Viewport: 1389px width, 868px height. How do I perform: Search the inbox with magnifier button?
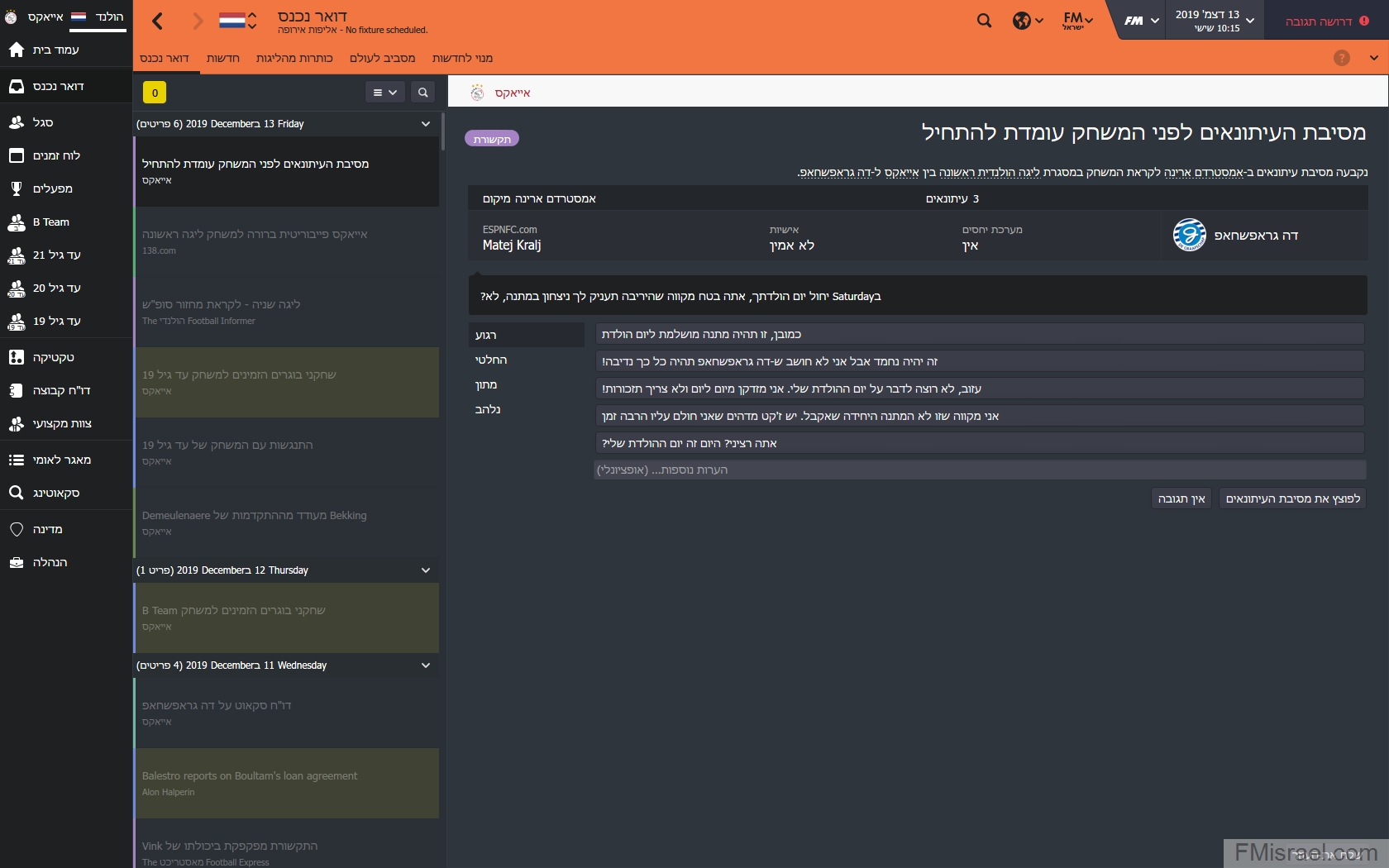click(422, 93)
